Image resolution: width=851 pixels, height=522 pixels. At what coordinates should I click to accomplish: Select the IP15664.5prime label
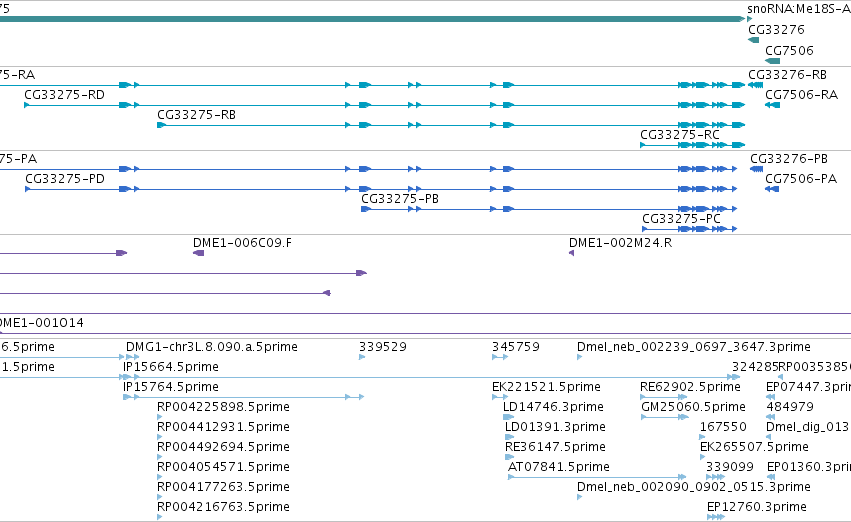[x=170, y=367]
